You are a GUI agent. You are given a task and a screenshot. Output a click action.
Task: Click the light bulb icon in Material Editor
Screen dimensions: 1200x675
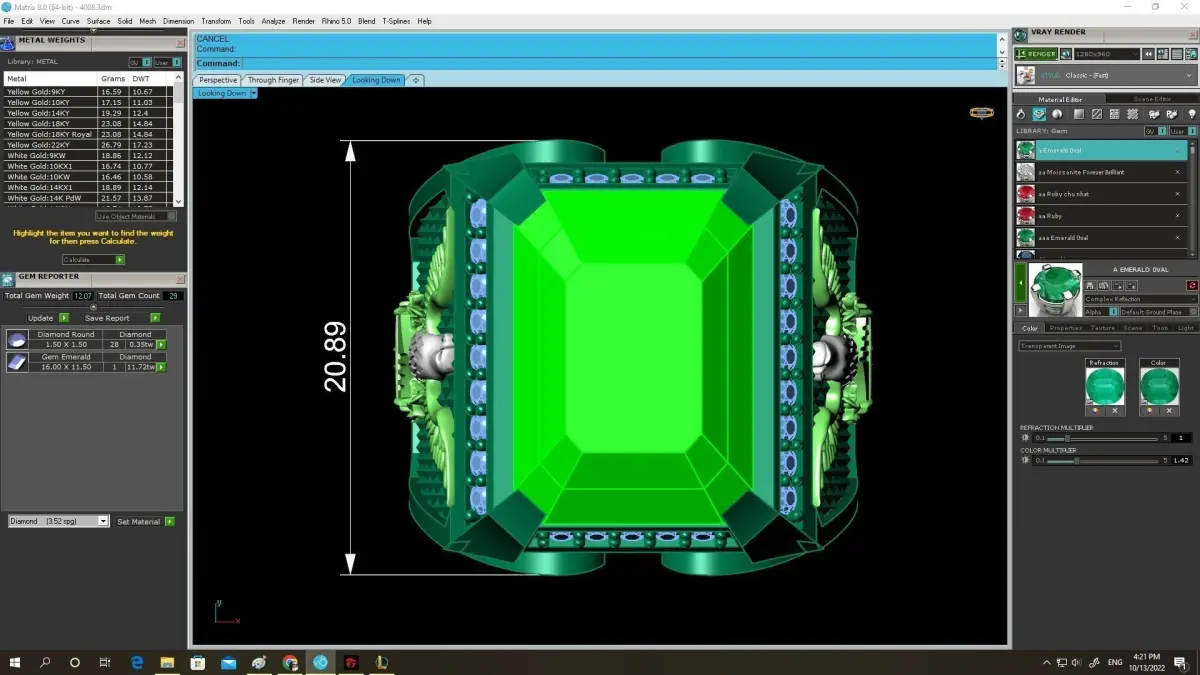pos(1191,115)
